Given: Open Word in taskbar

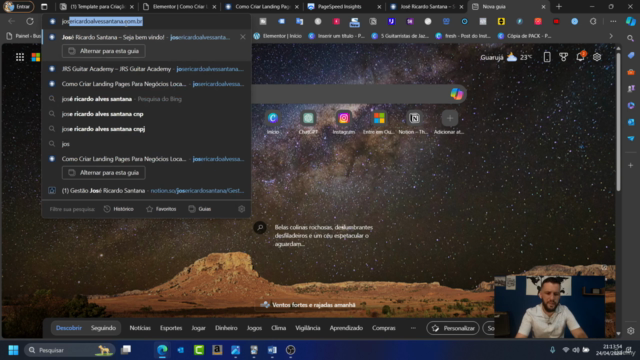Looking at the screenshot, I should point(272,350).
